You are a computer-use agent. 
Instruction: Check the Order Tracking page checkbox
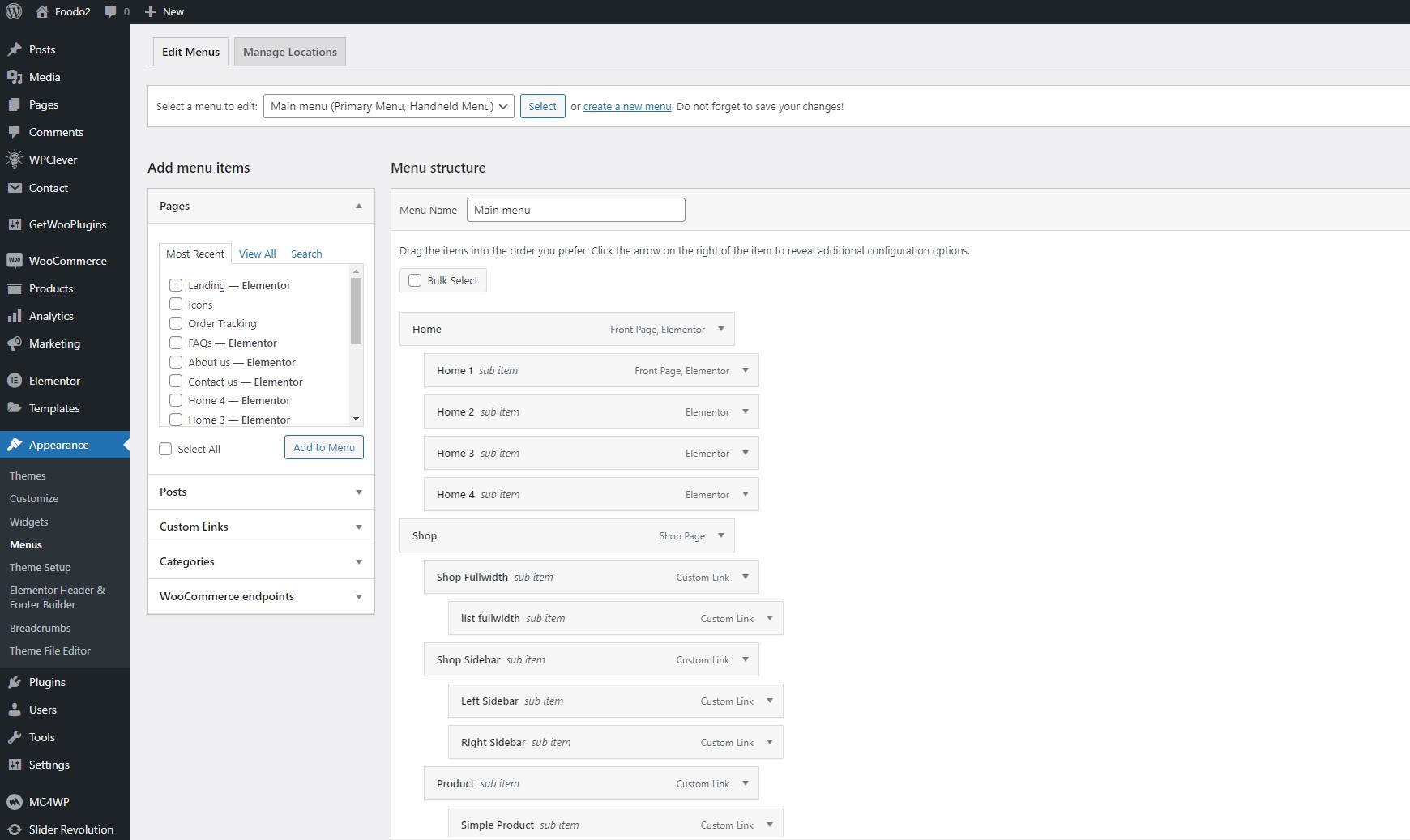click(176, 323)
